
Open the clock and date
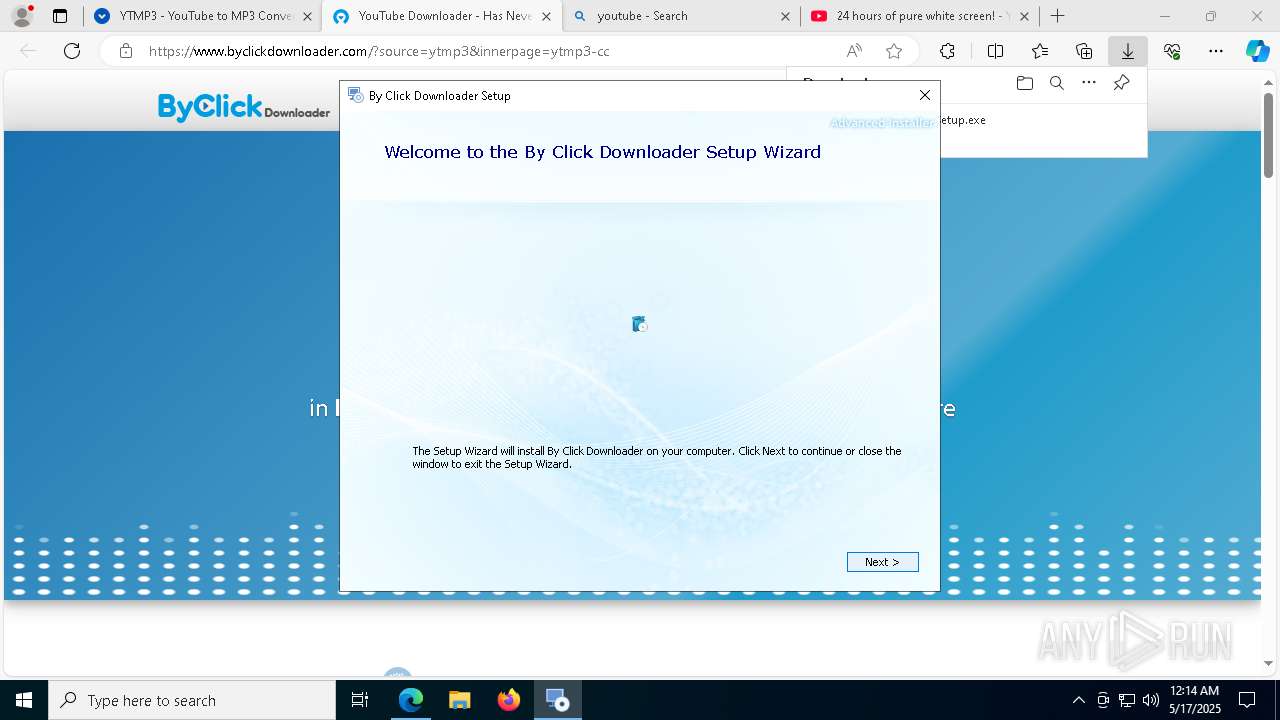click(x=1195, y=700)
